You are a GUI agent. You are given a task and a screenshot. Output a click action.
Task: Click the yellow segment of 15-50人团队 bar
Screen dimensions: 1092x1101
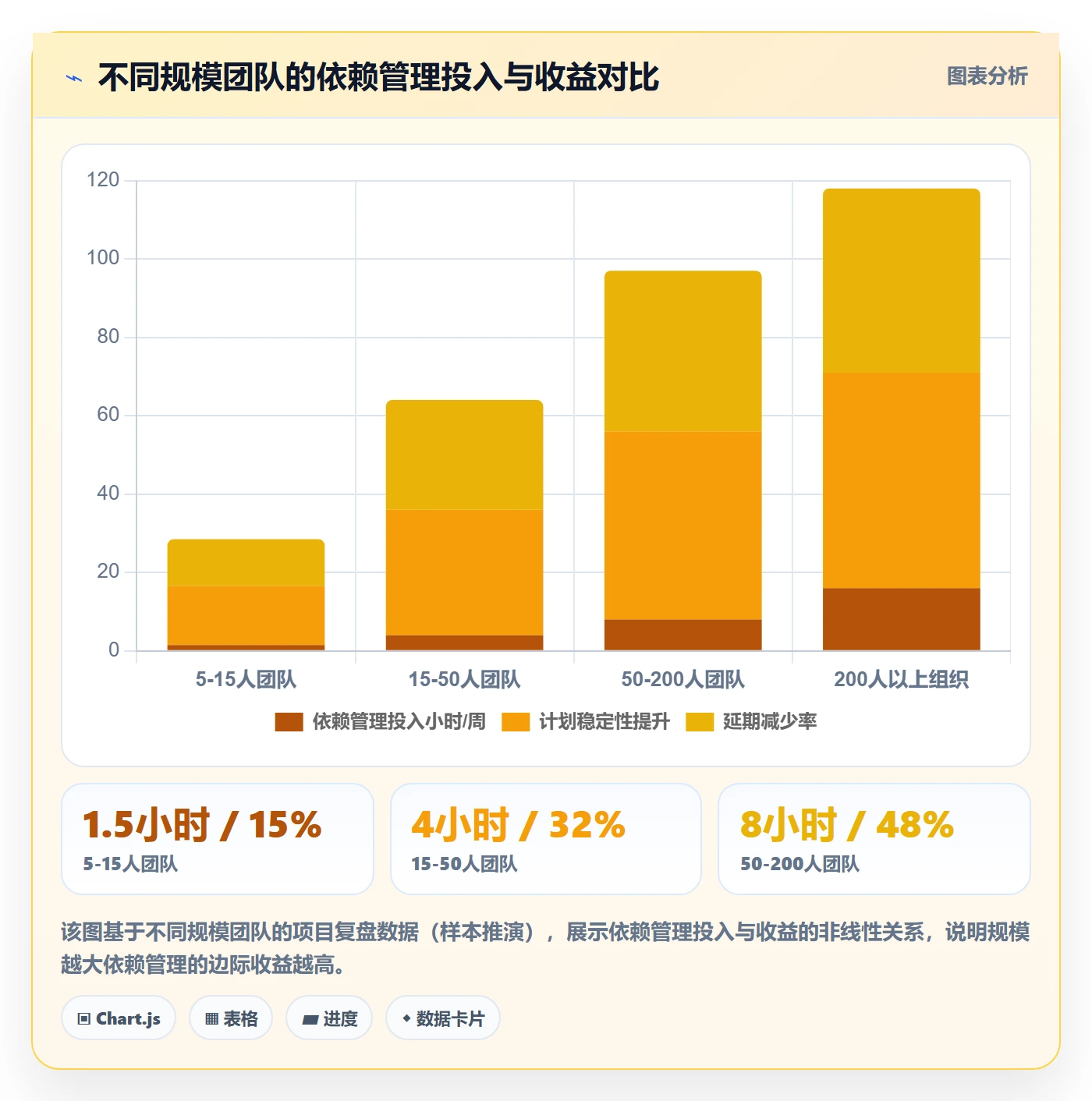click(x=464, y=455)
